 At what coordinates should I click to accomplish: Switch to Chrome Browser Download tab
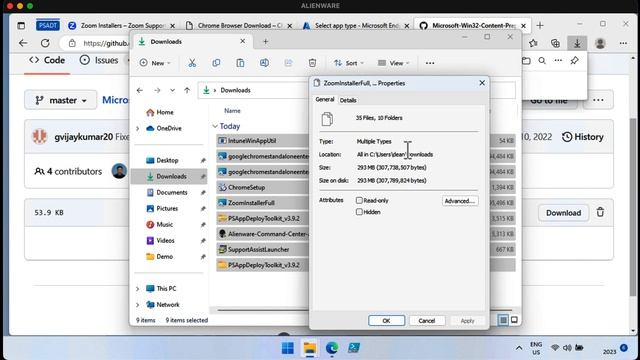point(239,25)
